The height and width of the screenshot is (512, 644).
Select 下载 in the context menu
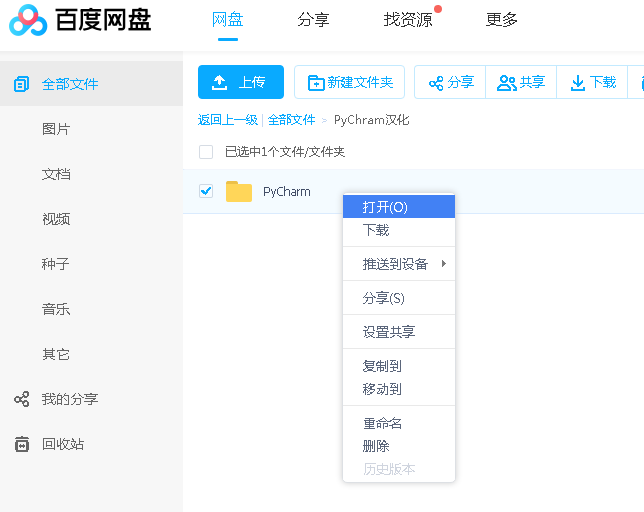pos(399,230)
